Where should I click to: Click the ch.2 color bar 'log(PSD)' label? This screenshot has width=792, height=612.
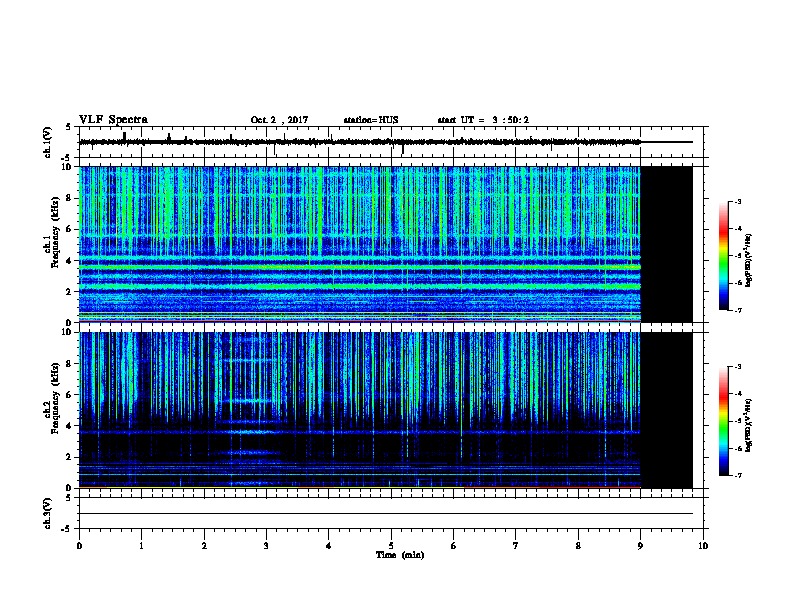748,426
